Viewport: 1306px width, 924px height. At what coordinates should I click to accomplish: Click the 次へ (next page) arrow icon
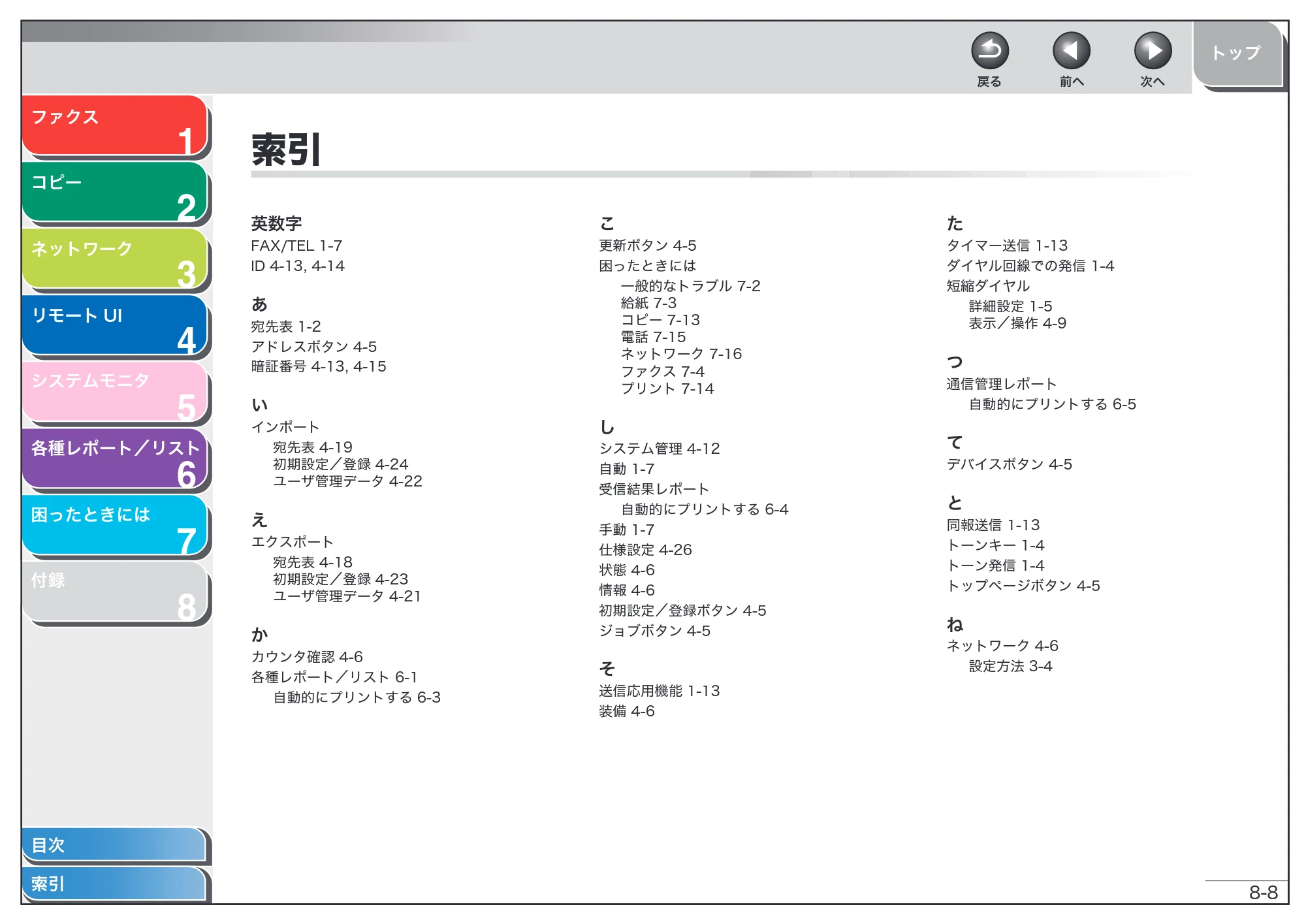tap(1153, 51)
